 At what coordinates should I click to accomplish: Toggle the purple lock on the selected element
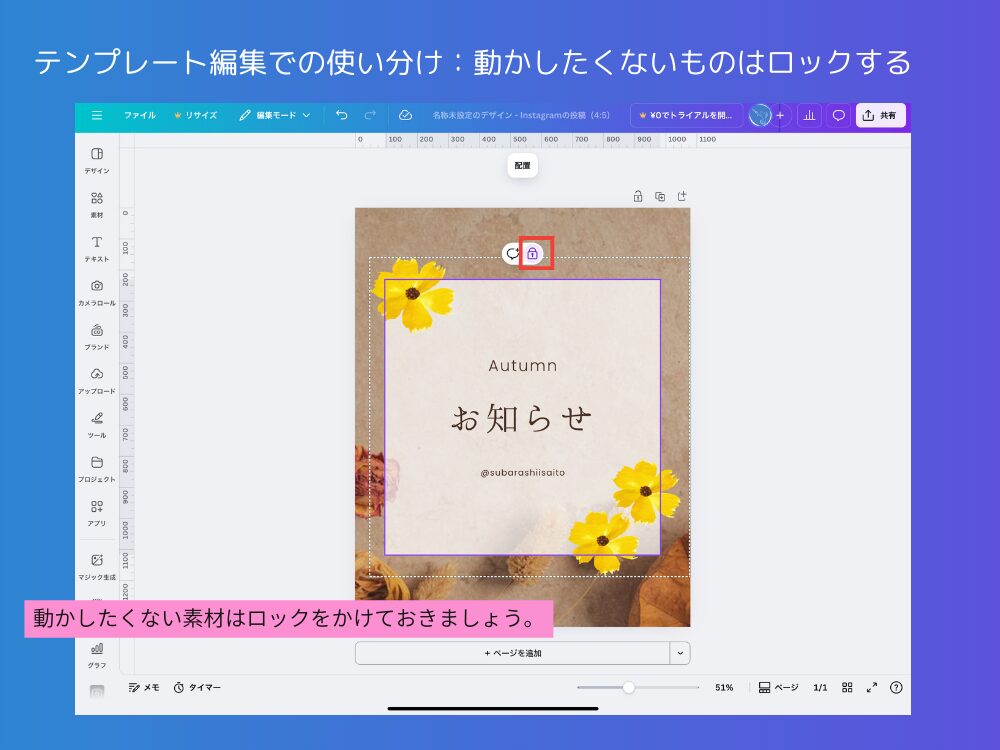pyautogui.click(x=534, y=253)
